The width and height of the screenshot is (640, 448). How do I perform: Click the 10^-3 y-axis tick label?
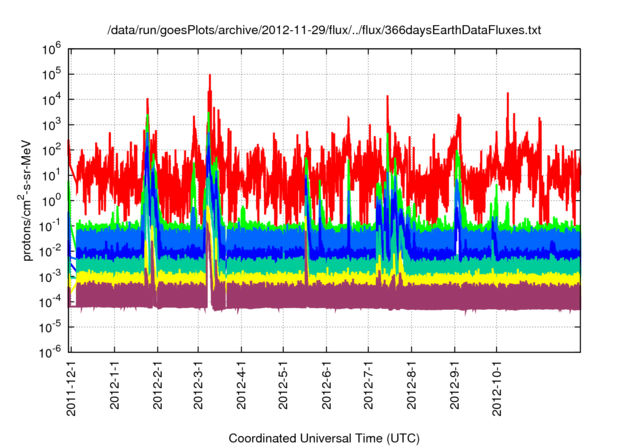[50, 276]
